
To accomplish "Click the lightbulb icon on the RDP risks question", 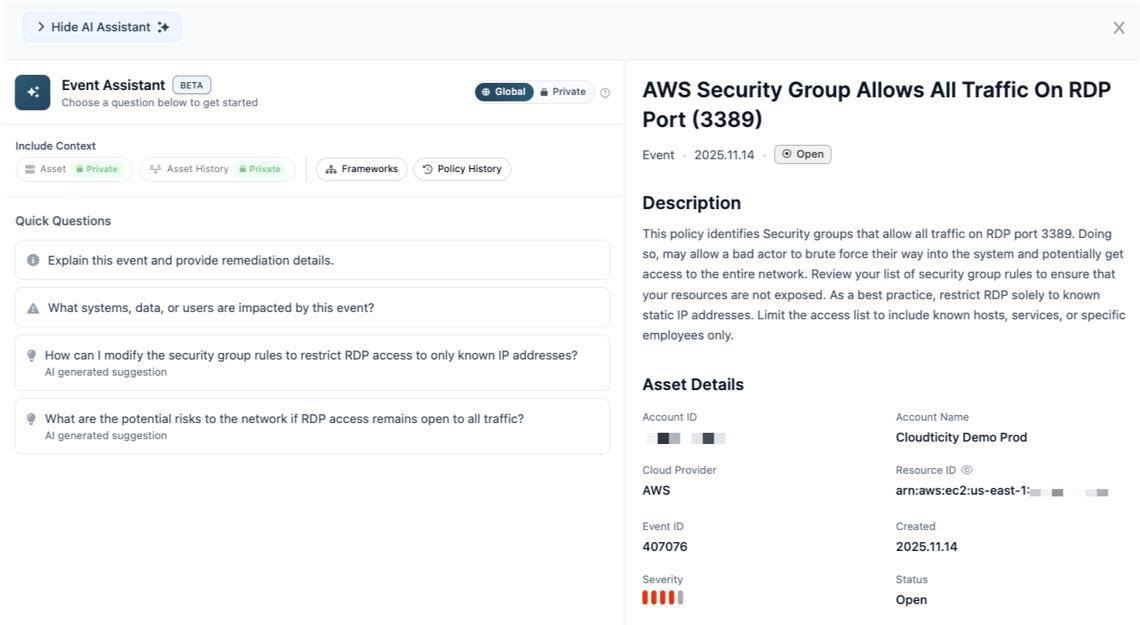I will [31, 418].
